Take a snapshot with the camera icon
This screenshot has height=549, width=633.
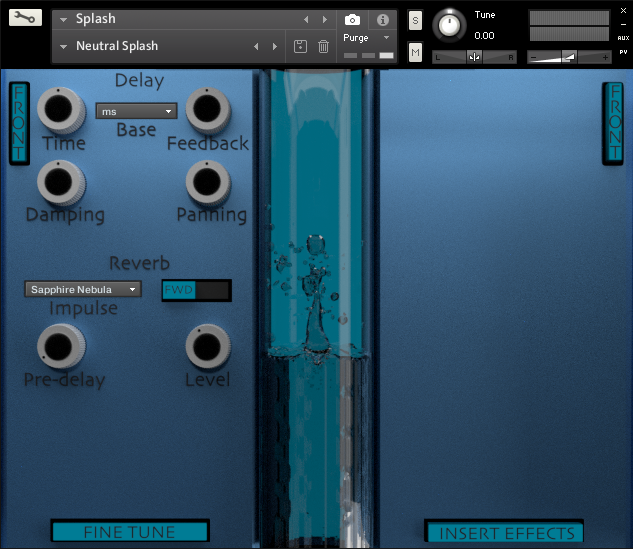(352, 19)
